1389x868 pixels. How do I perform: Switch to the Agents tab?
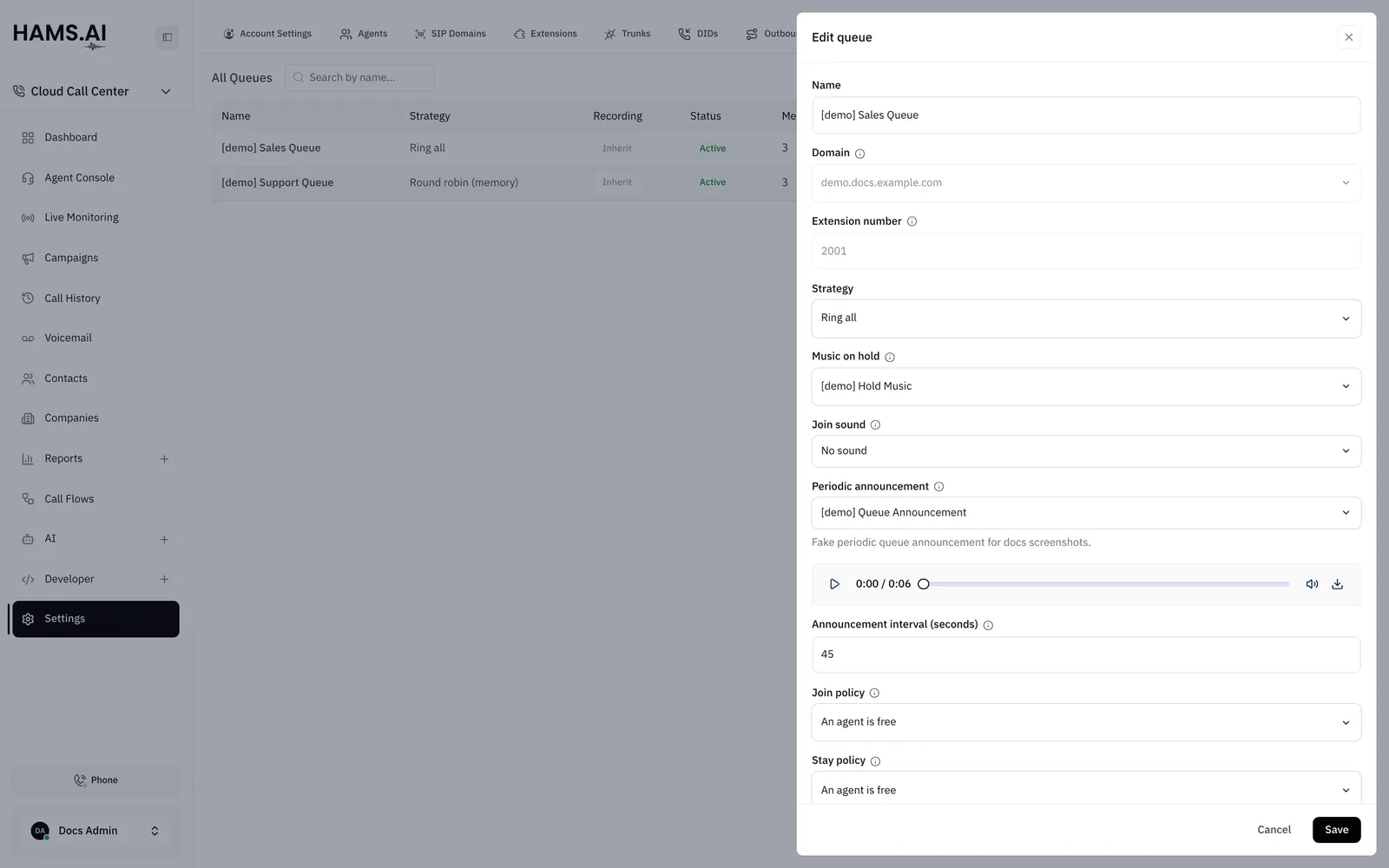364,34
